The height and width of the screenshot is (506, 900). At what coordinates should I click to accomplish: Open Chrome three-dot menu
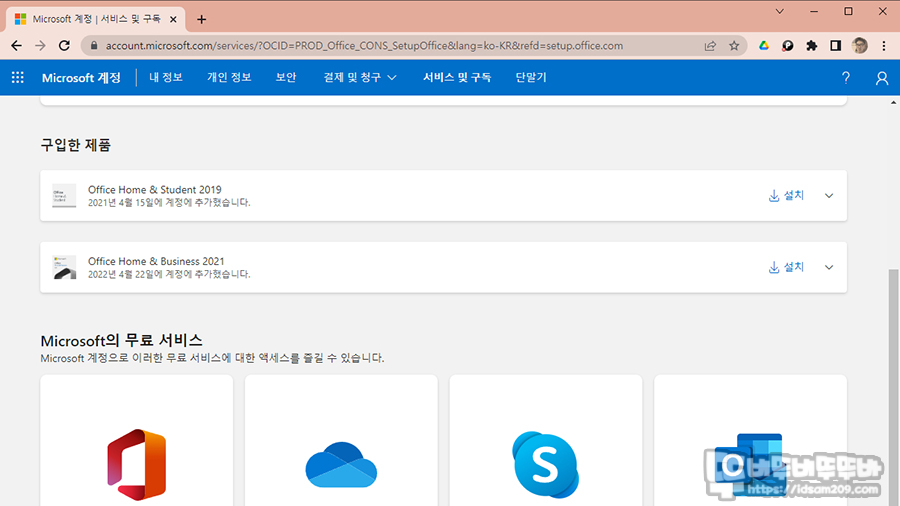click(884, 46)
